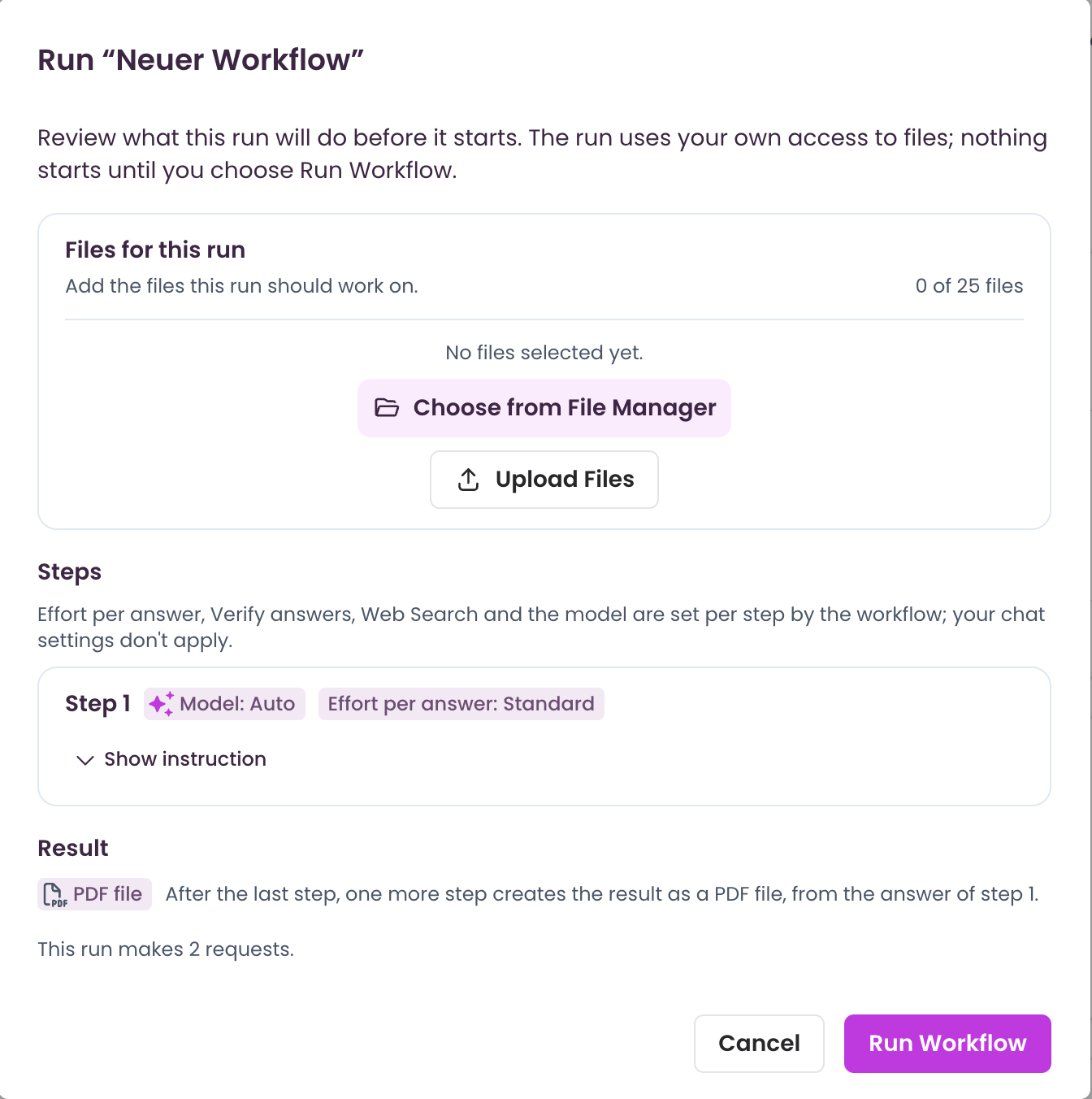The image size is (1092, 1099).
Task: Click 'Add the files this run should work on.'
Action: [242, 286]
